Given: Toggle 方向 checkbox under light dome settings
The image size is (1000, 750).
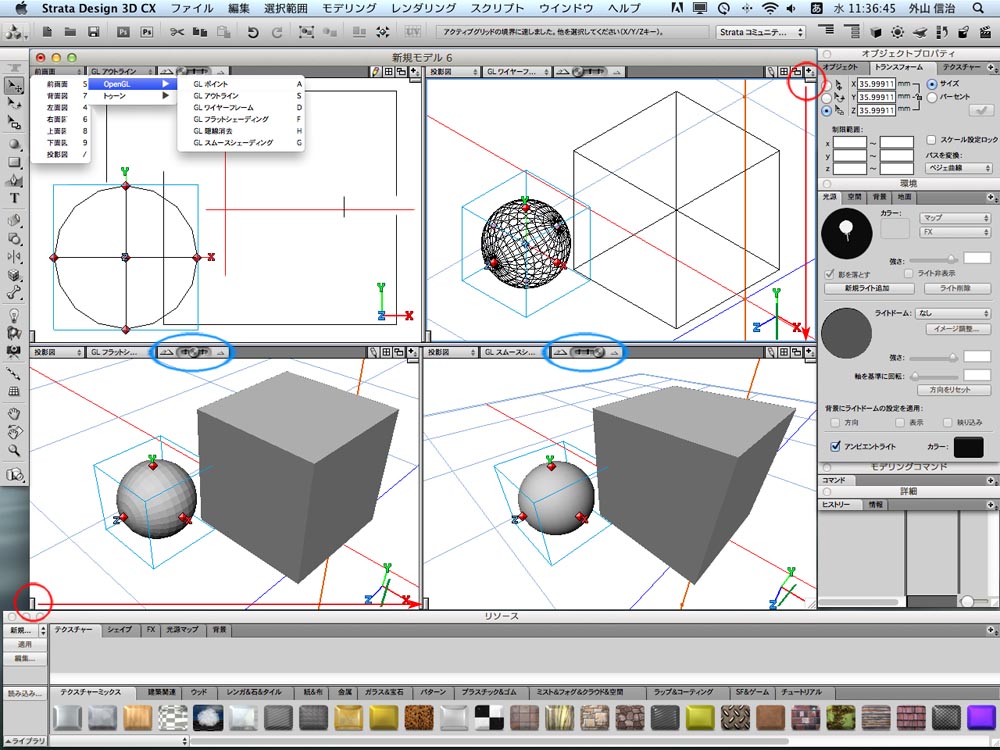Looking at the screenshot, I should coord(835,422).
